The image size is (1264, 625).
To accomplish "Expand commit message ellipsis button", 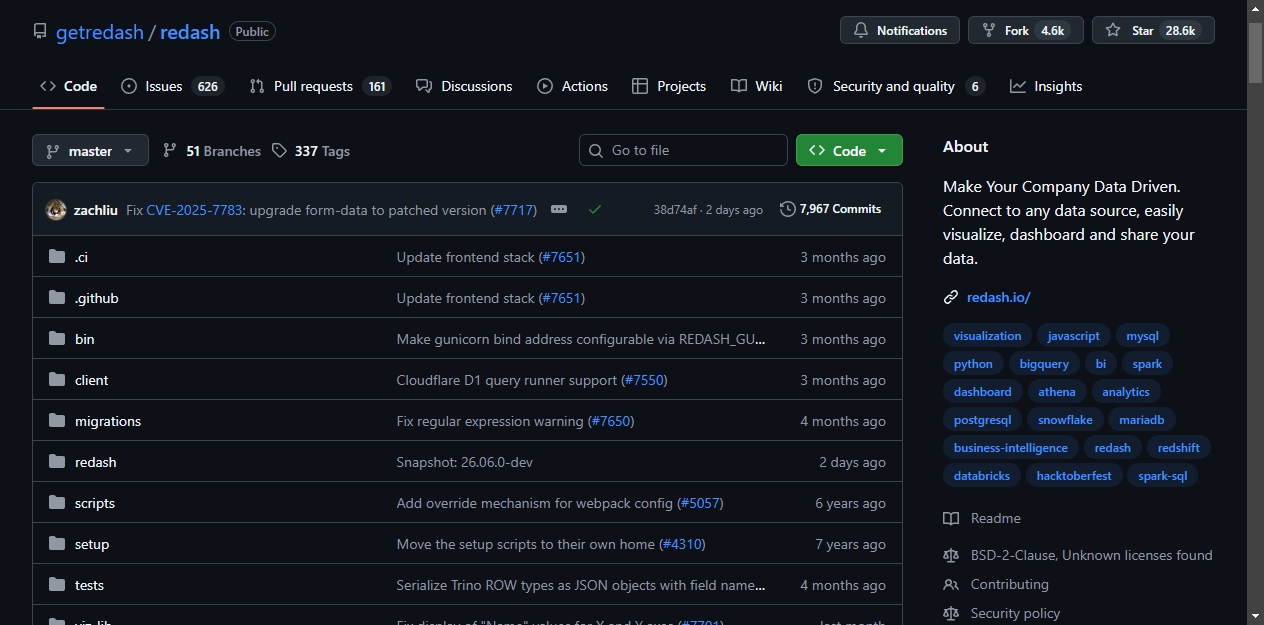I will (559, 209).
